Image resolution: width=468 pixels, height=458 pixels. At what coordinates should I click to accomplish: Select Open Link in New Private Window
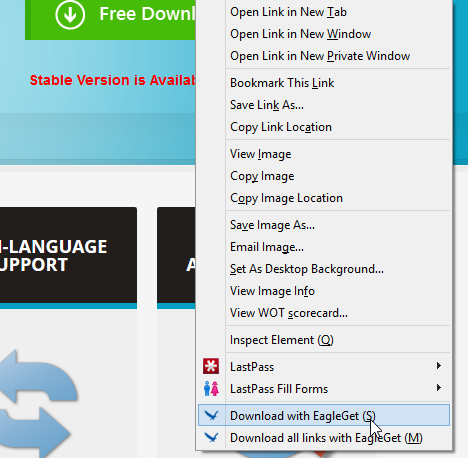point(324,56)
